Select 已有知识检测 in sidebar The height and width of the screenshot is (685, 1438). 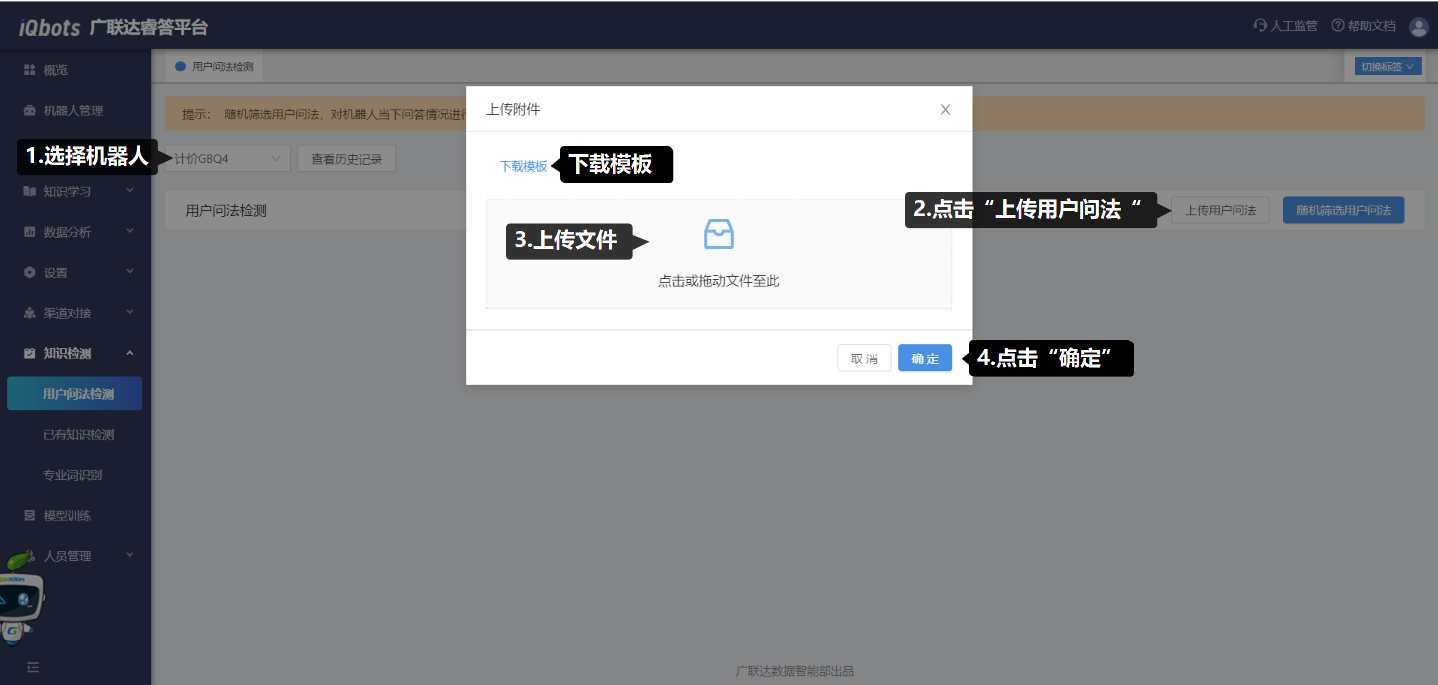pos(78,435)
